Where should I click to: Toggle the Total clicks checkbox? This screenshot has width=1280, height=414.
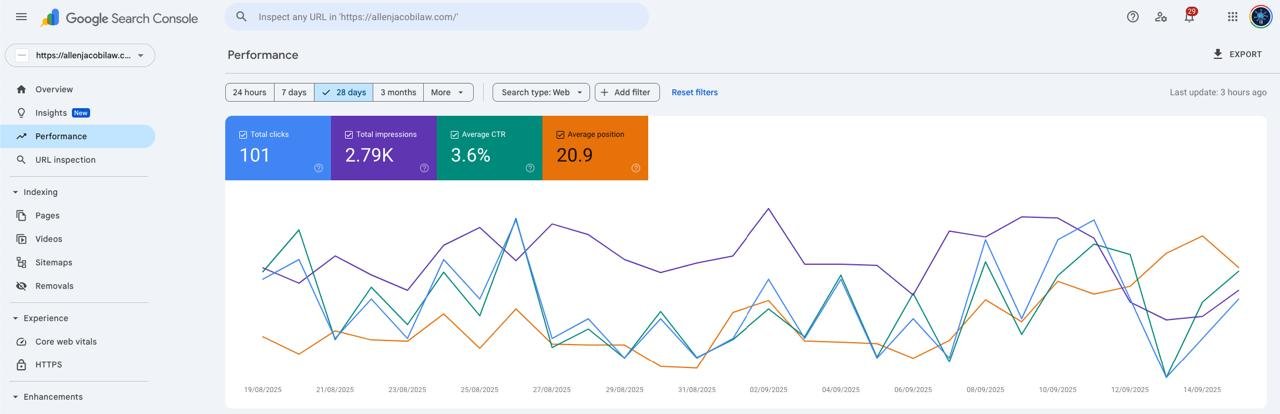(x=244, y=134)
